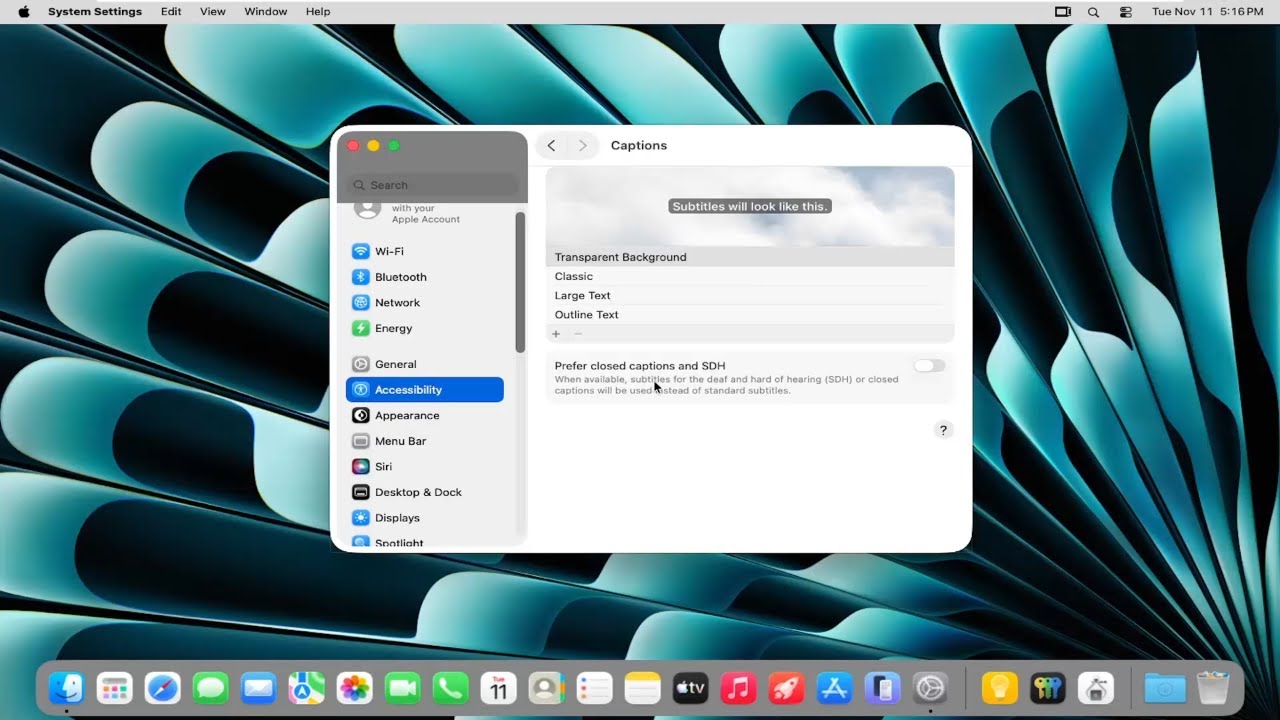Screen dimensions: 1280x720
Task: Select Accessibility in the sidebar
Action: click(425, 390)
